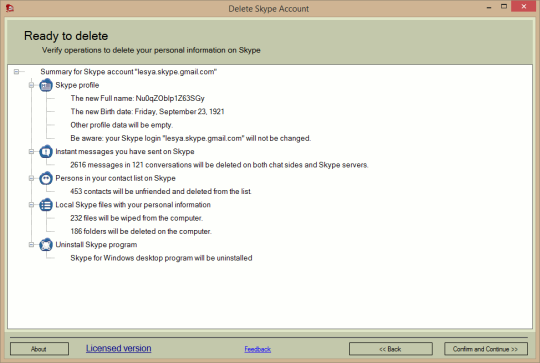The image size is (540, 363).
Task: Select the "2616 messages in 121 conversations" row
Action: [x=219, y=165]
